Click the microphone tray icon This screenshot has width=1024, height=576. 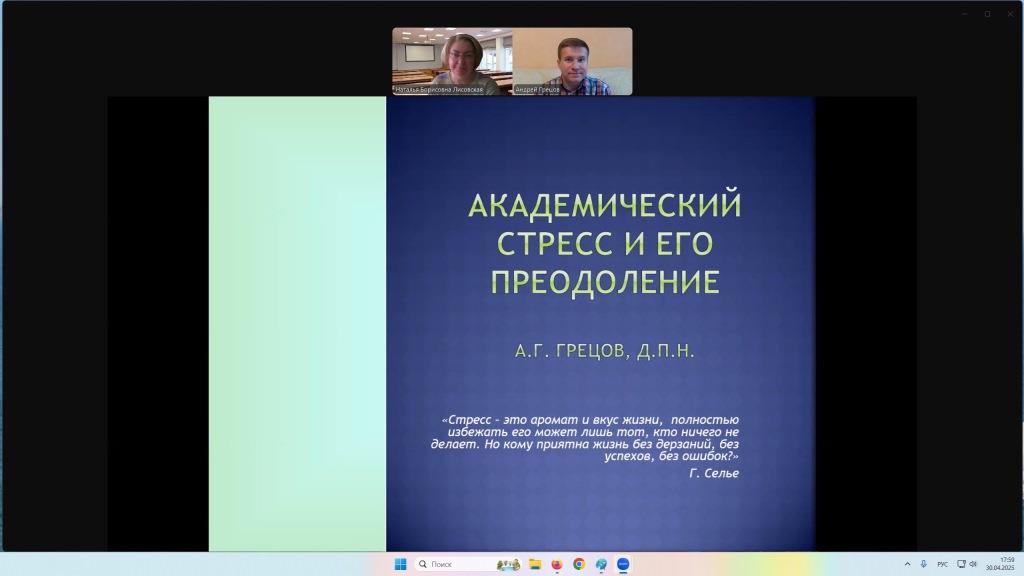click(x=923, y=564)
